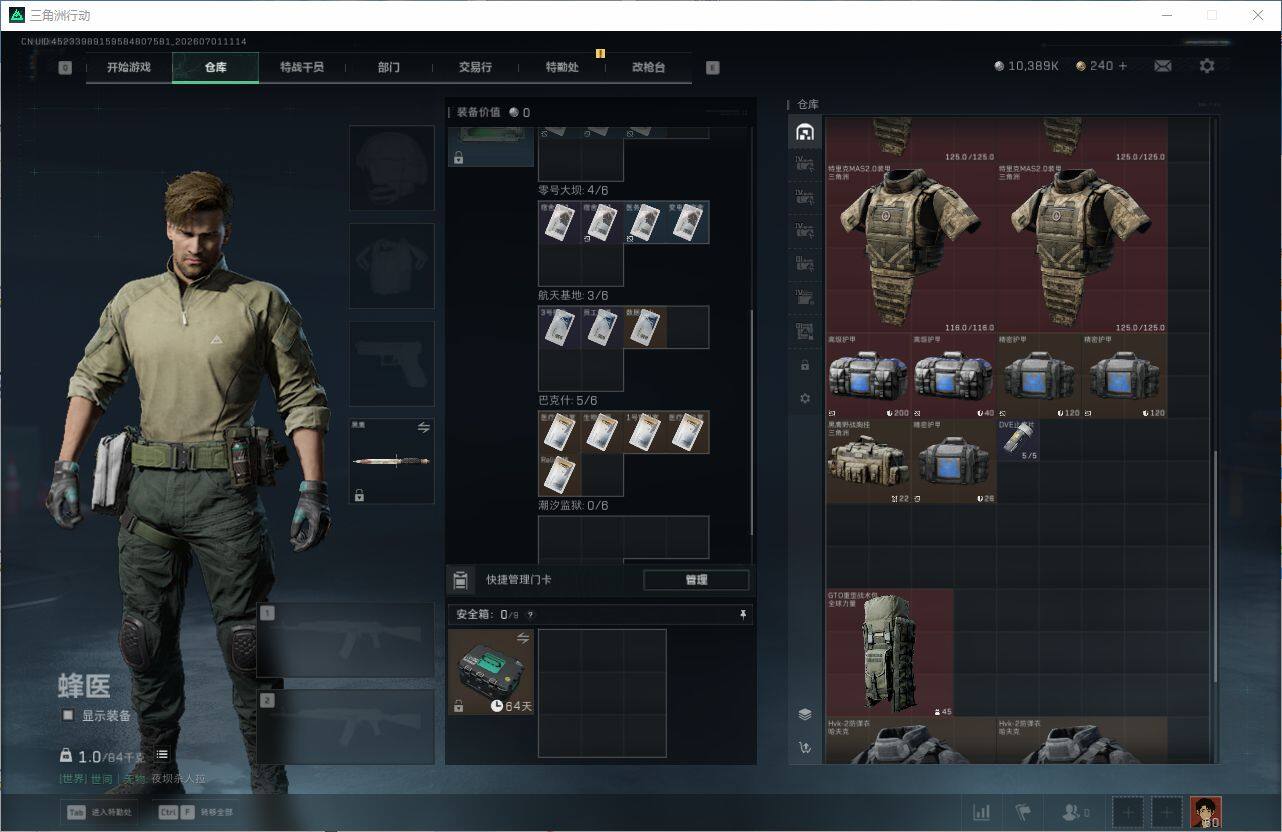Viewport: 1282px width, 832px height.
Task: Open the 部门 tab
Action: coord(389,67)
